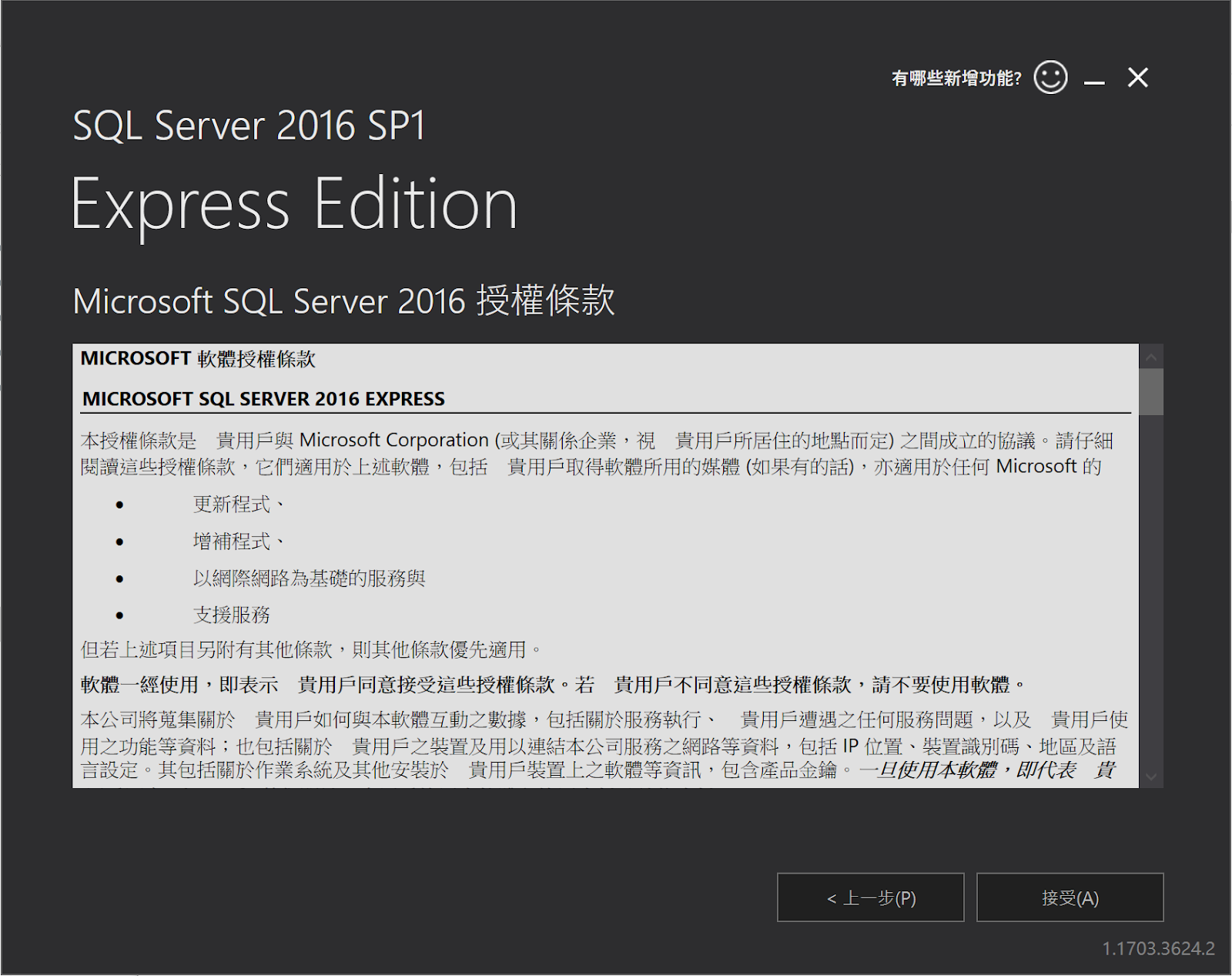
Task: Click the heading MICROSOFT SQL SERVER 2016 EXPRESS
Action: pos(263,399)
